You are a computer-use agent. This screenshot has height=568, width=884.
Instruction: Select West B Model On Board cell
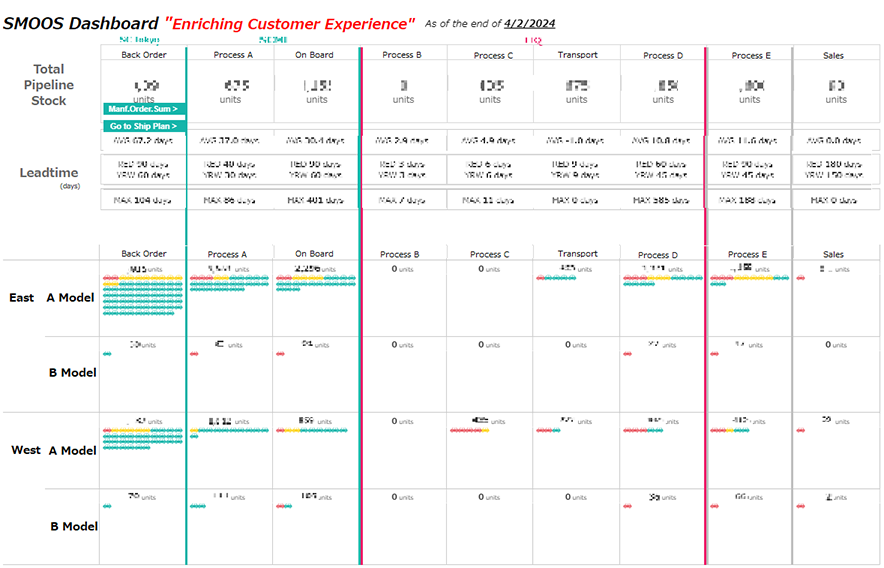pyautogui.click(x=316, y=526)
